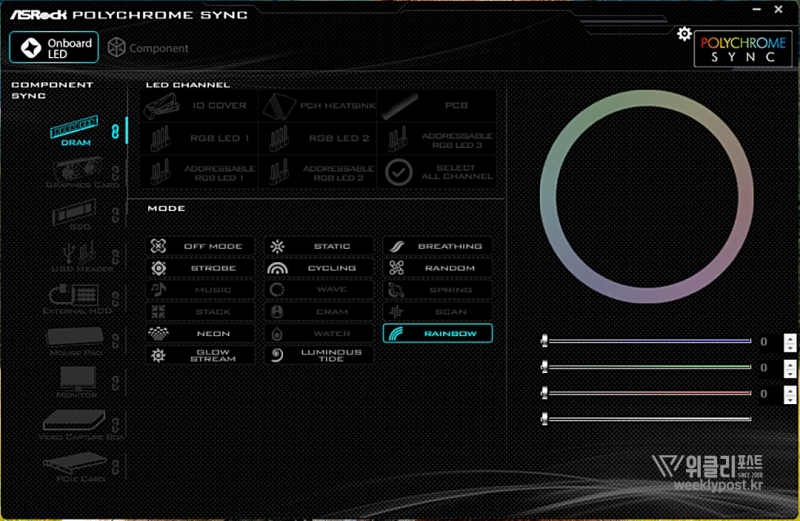This screenshot has width=800, height=521.
Task: Pick a hue on the color wheel ring
Action: tap(647, 98)
